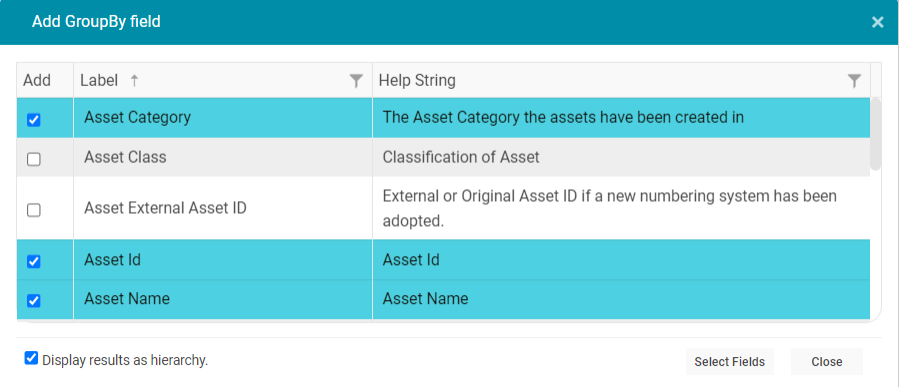
Task: Click the Select Fields button
Action: click(729, 362)
